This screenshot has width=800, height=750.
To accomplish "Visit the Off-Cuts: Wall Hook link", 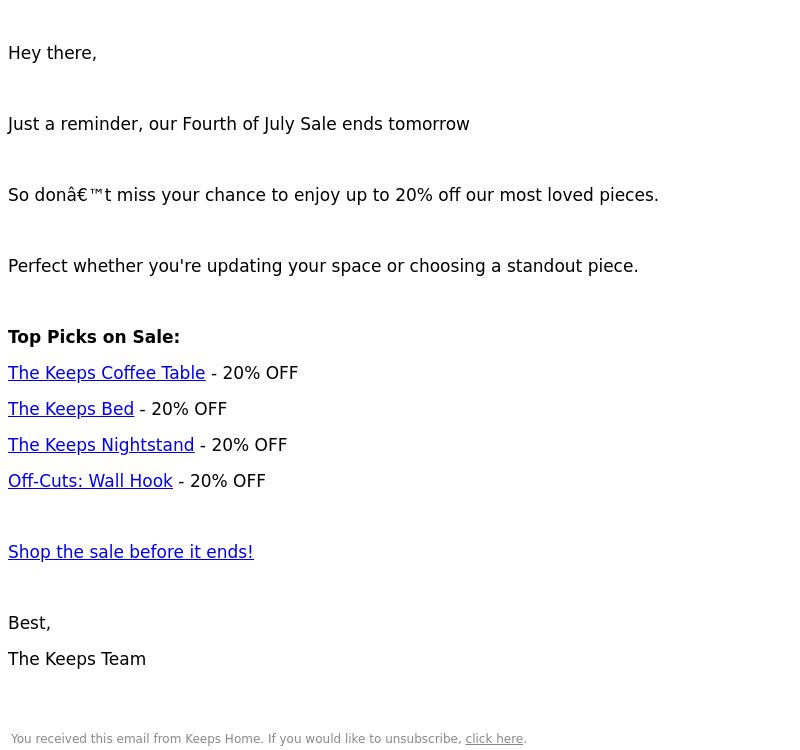I will 90,481.
